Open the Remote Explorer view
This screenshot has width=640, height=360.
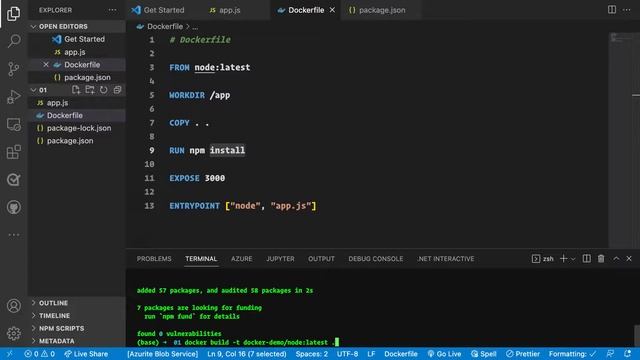[13, 124]
